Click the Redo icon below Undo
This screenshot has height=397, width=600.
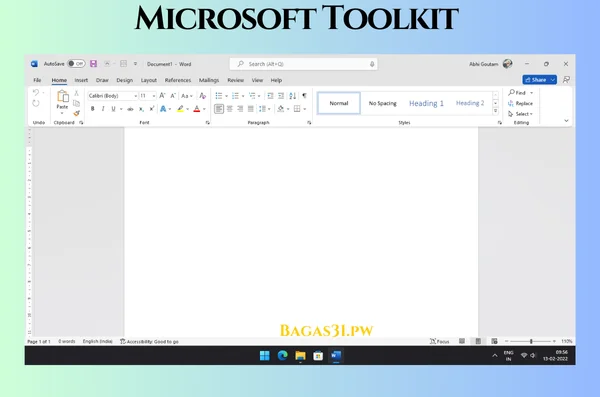(x=36, y=103)
